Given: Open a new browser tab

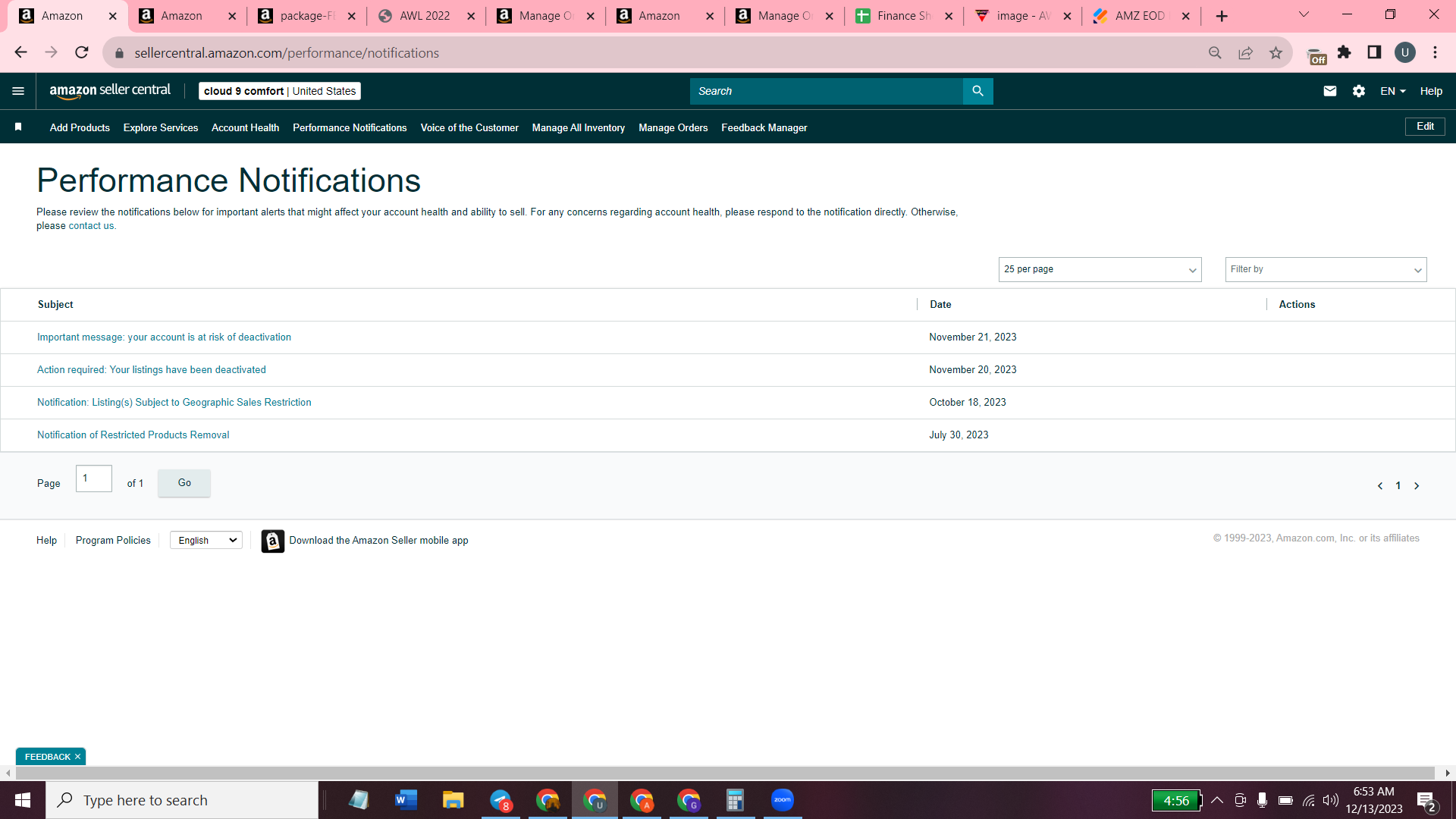Looking at the screenshot, I should (x=1222, y=16).
